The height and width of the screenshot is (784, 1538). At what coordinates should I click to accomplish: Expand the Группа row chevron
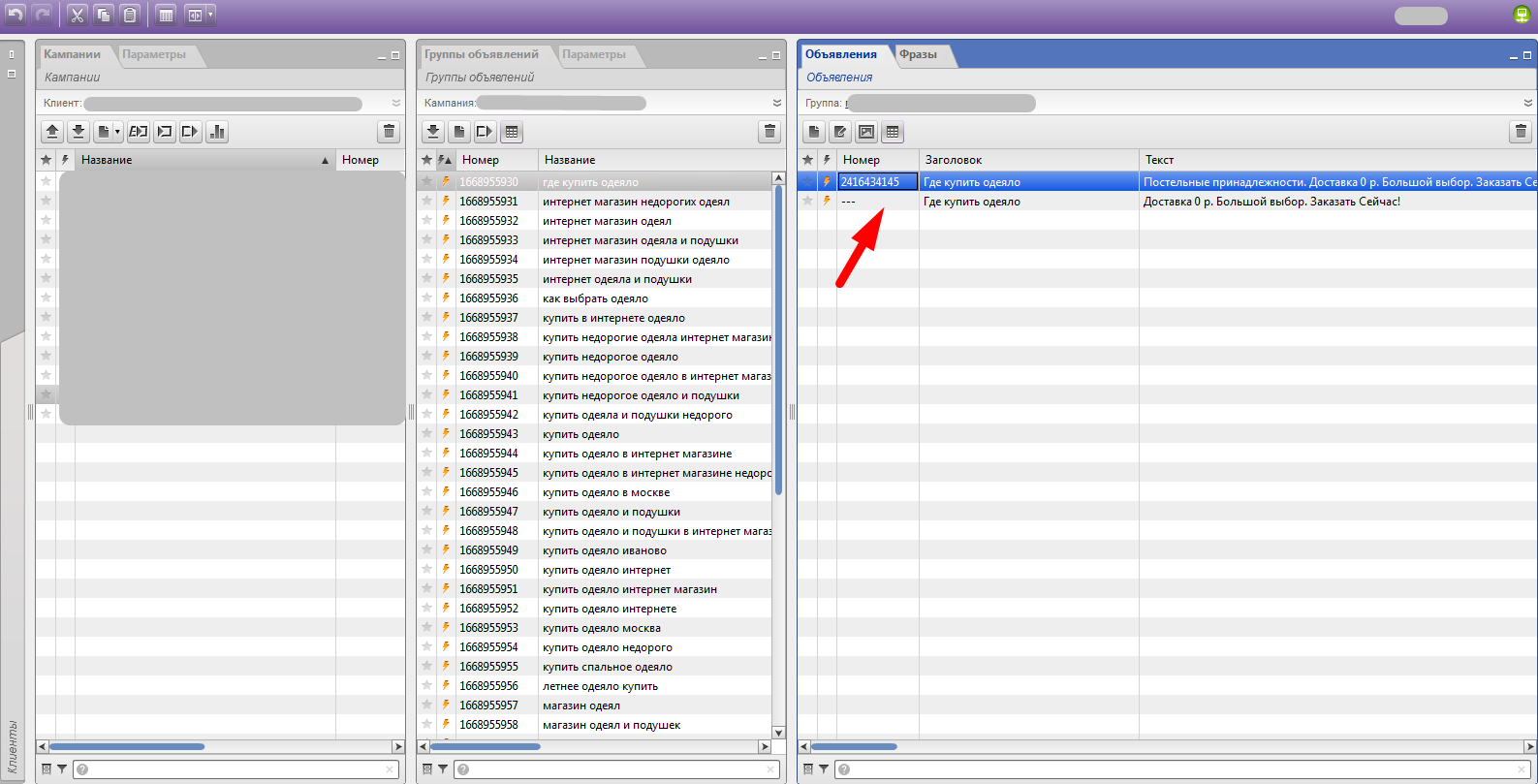[x=1527, y=103]
